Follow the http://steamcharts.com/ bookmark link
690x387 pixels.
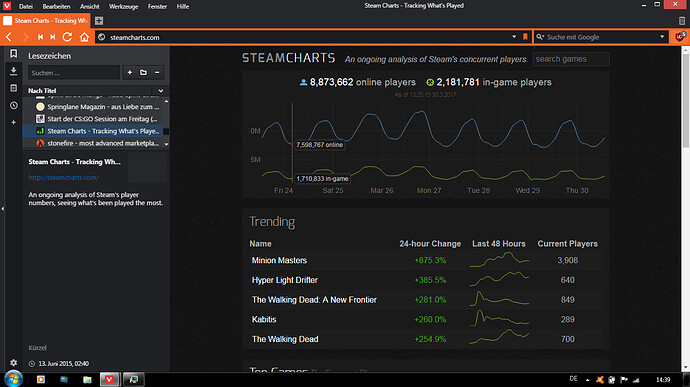click(63, 177)
